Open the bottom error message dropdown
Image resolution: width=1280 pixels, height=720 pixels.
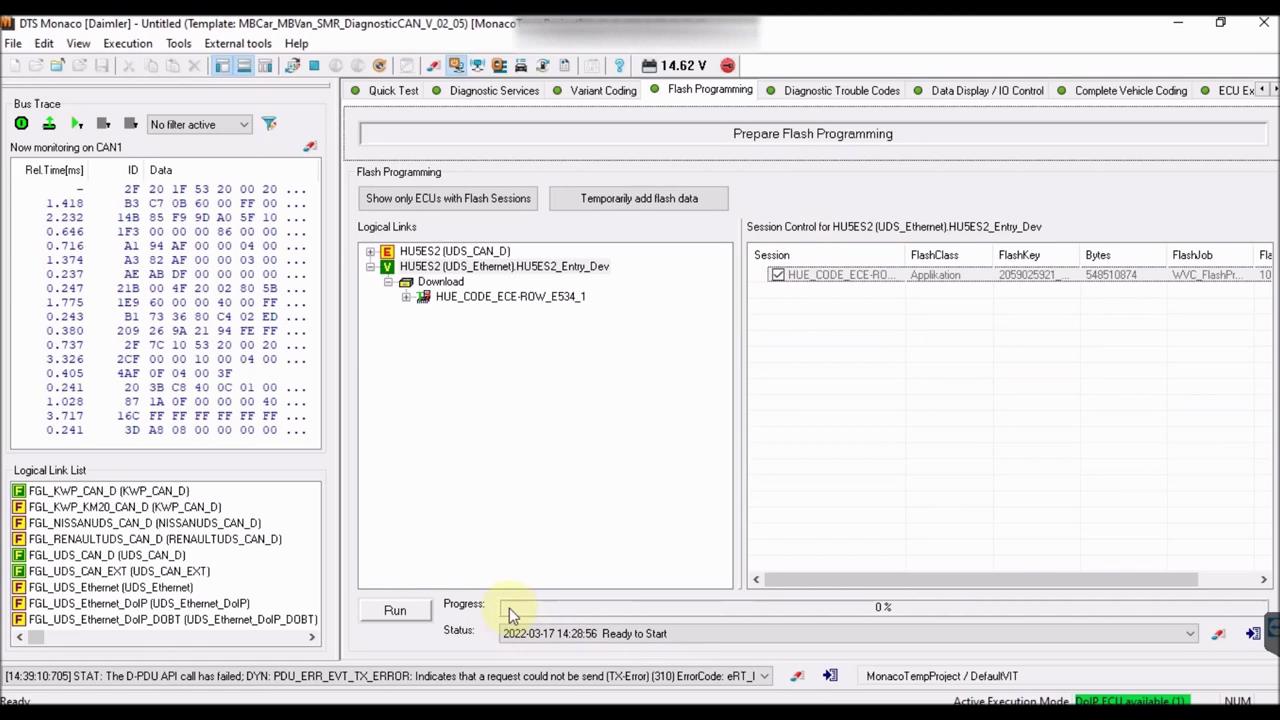click(x=764, y=676)
